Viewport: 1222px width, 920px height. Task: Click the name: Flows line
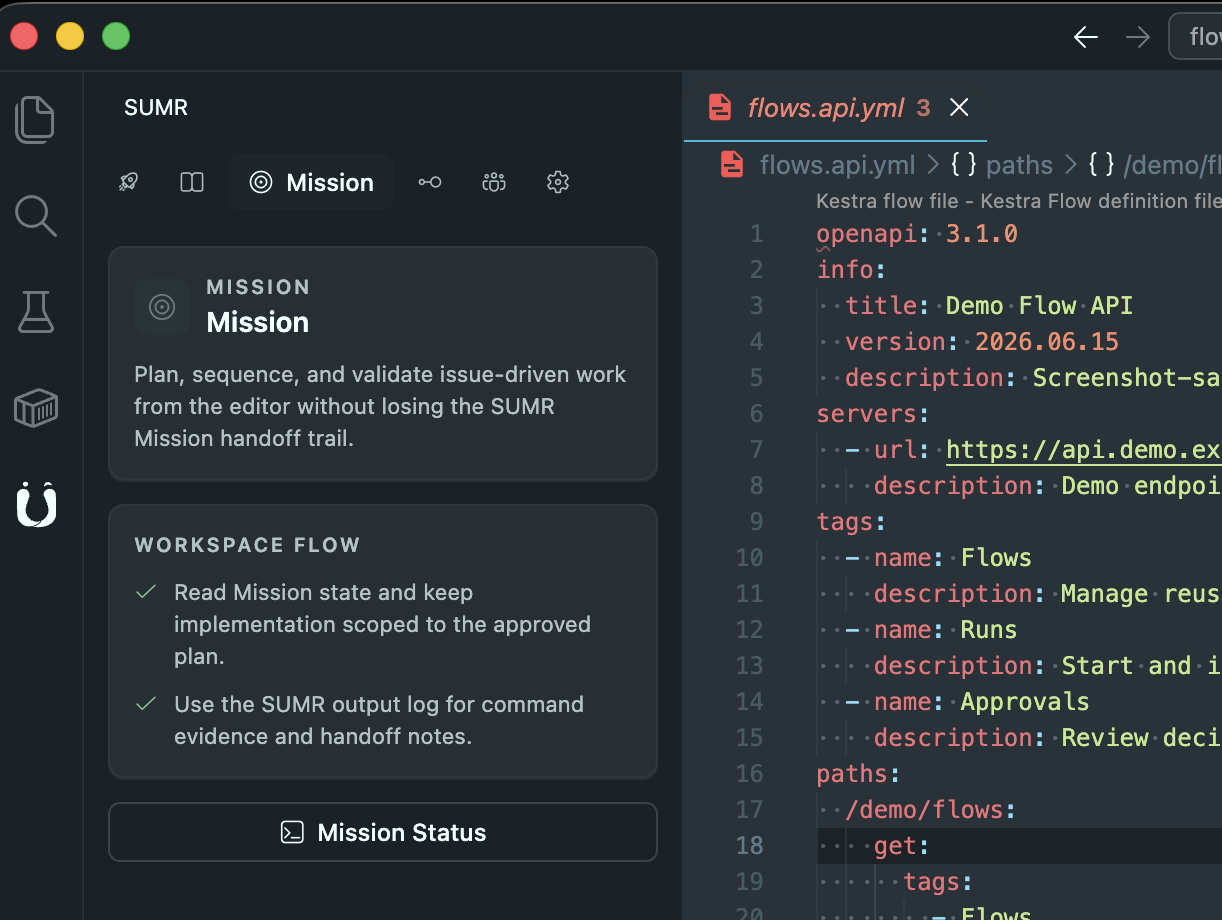coord(938,557)
